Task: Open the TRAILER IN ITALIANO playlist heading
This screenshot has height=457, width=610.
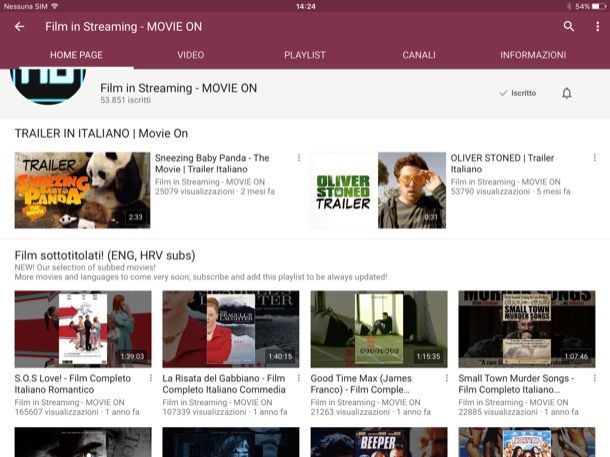Action: [101, 133]
